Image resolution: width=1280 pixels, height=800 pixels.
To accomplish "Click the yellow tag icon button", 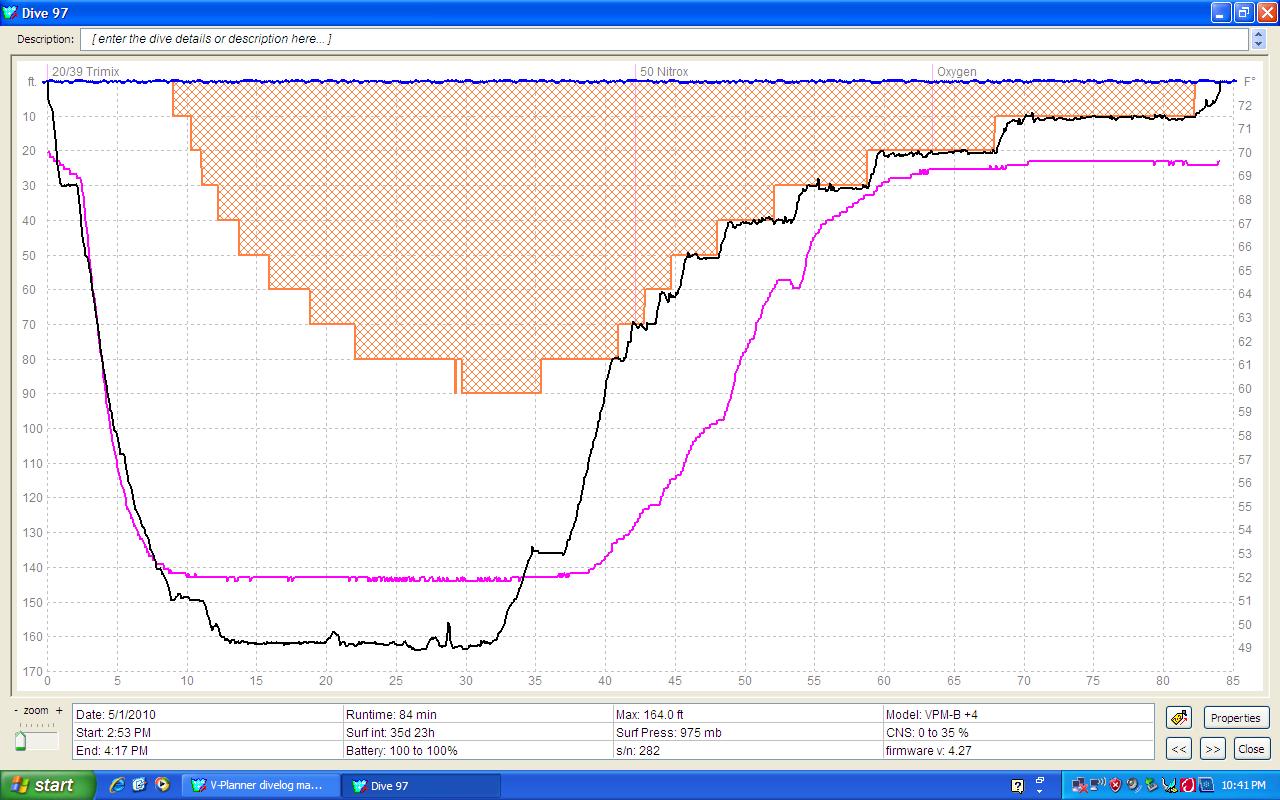I will point(1179,718).
